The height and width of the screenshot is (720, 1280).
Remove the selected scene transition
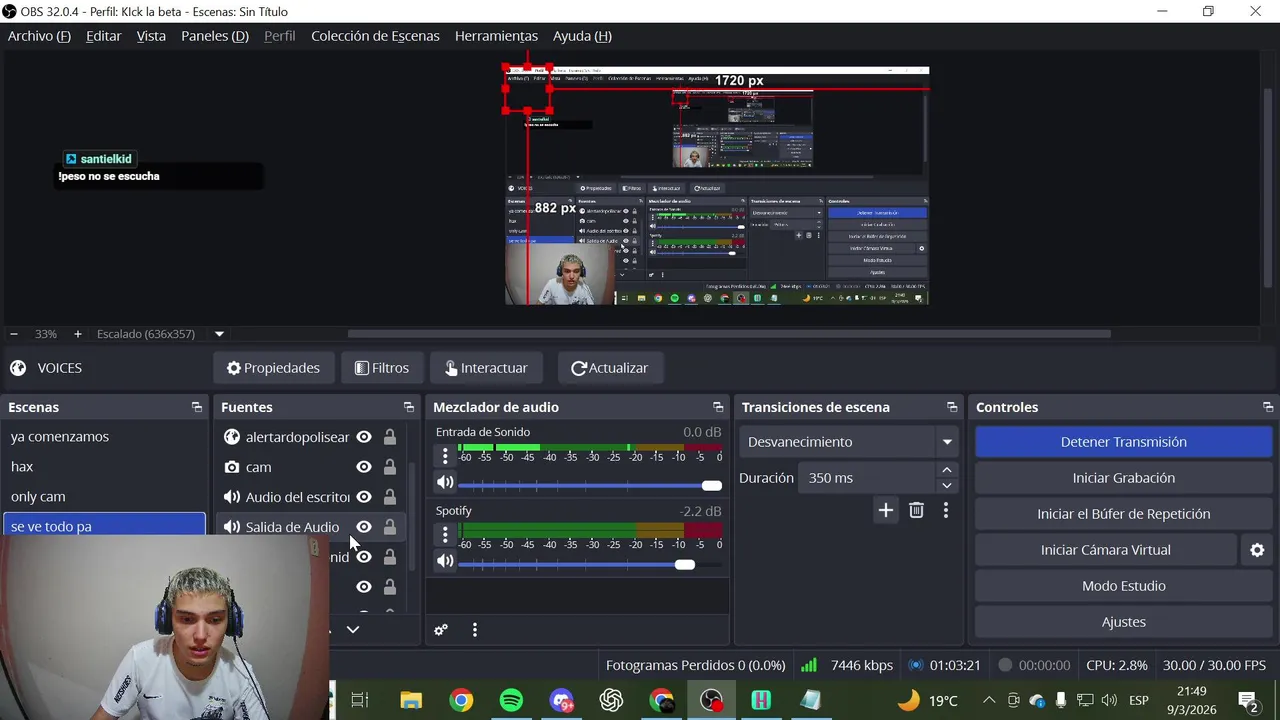coord(916,511)
